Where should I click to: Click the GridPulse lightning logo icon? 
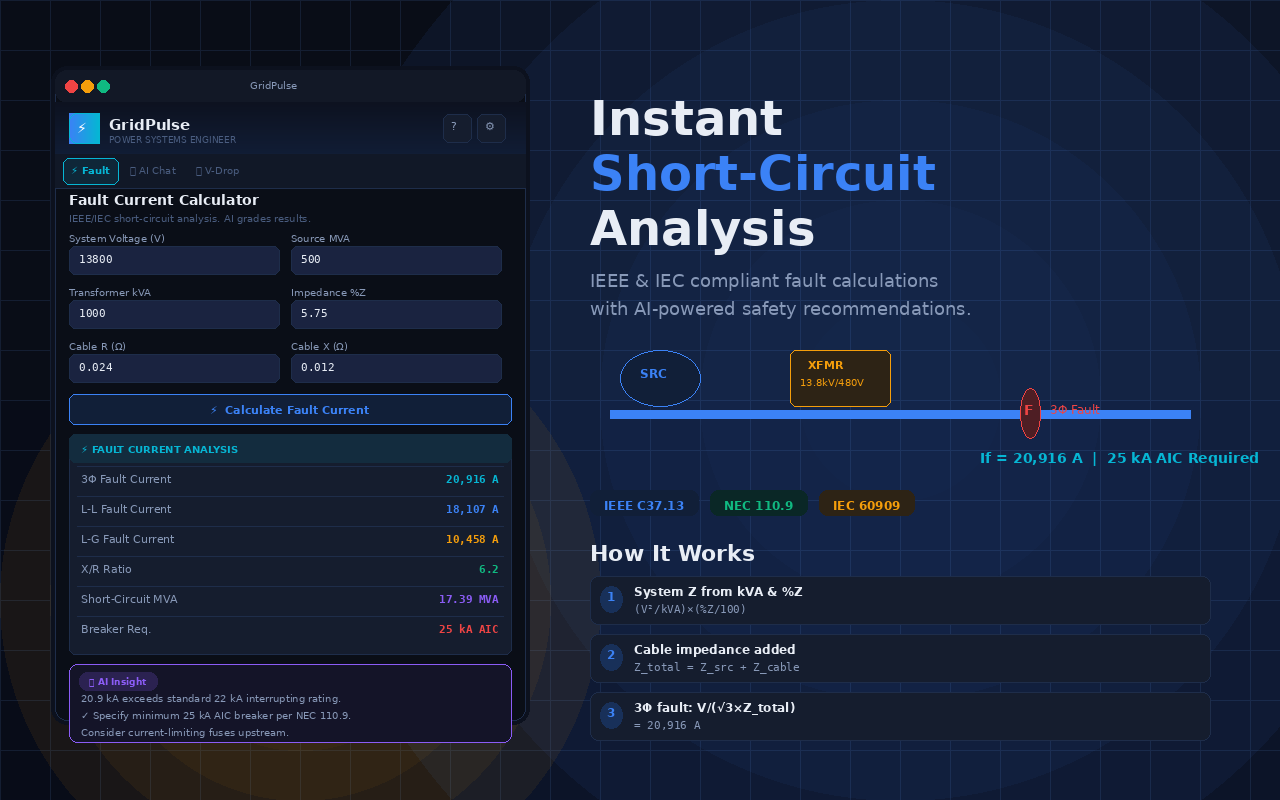click(84, 128)
